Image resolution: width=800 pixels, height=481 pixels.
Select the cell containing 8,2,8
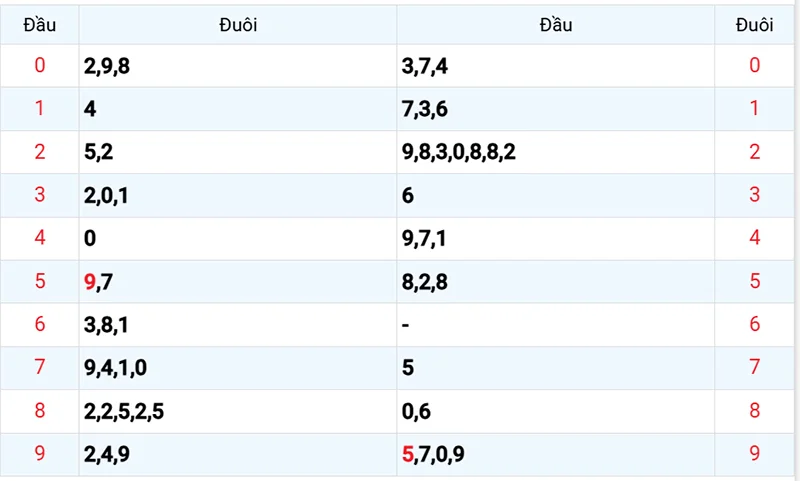coord(424,282)
